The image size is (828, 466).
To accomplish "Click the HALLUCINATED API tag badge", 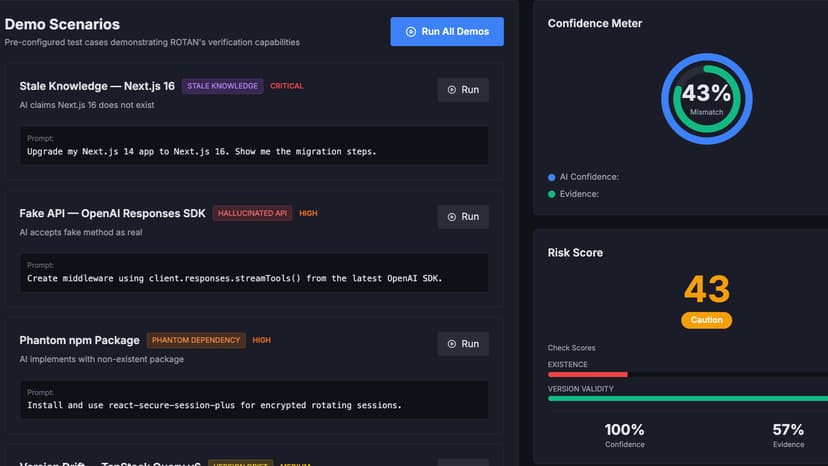I will (252, 213).
